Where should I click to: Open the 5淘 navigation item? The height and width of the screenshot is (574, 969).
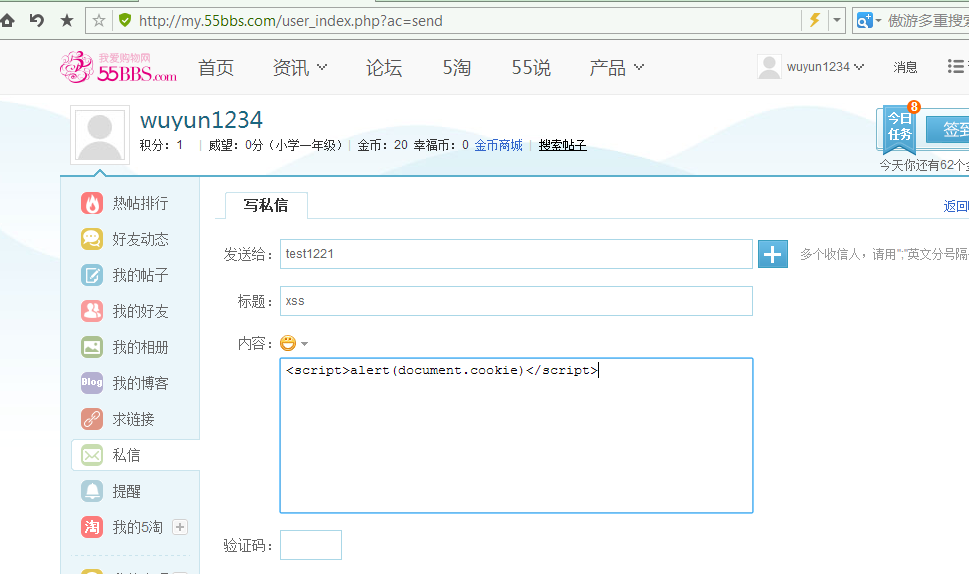coord(457,67)
